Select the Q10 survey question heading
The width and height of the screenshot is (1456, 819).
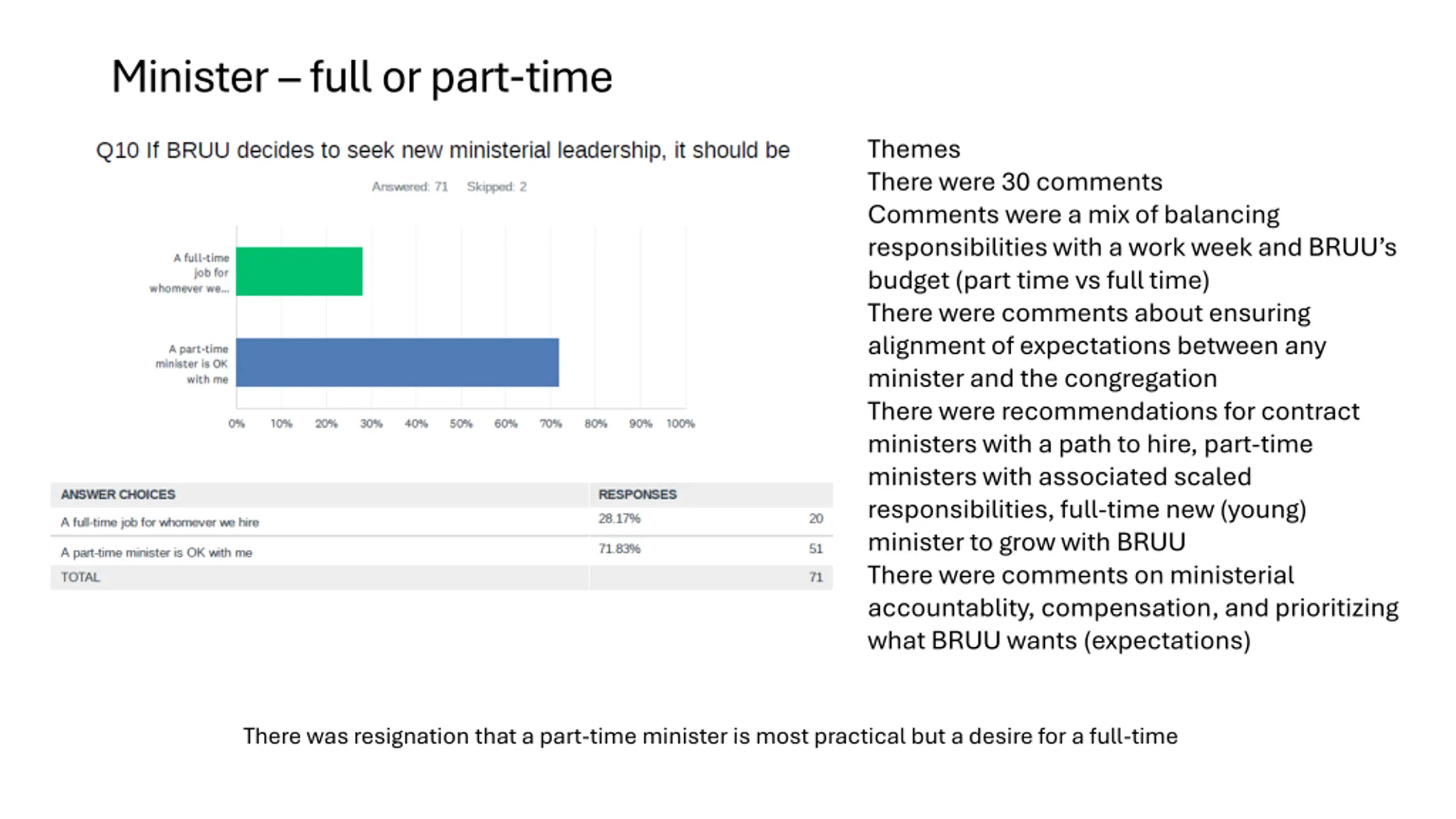click(x=442, y=151)
